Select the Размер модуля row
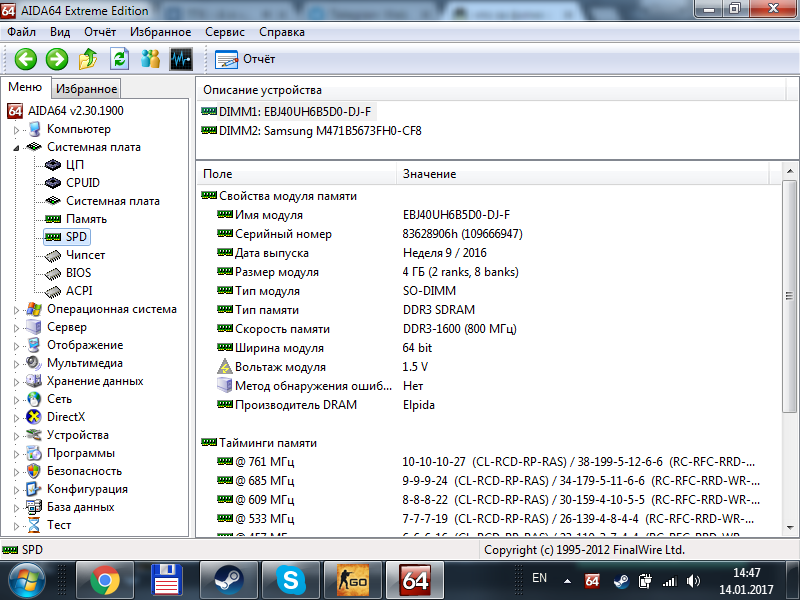Viewport: 800px width, 600px height. (489, 272)
